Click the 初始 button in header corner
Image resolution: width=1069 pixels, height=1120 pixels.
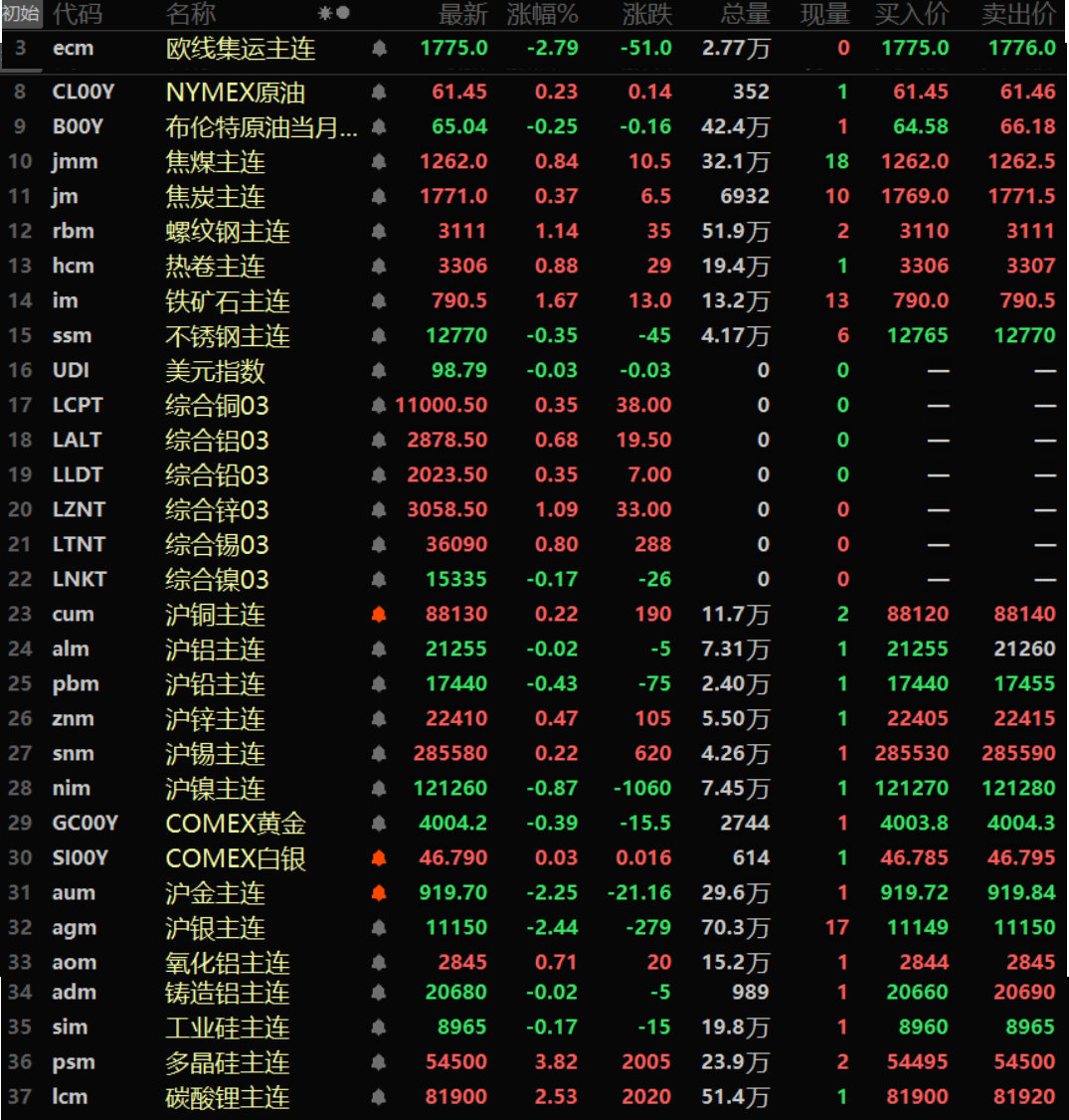tap(21, 14)
